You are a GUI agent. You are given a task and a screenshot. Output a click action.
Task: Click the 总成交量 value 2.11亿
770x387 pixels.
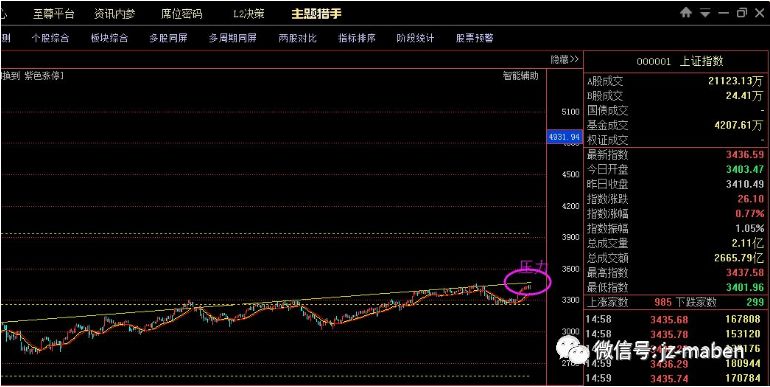tap(747, 243)
